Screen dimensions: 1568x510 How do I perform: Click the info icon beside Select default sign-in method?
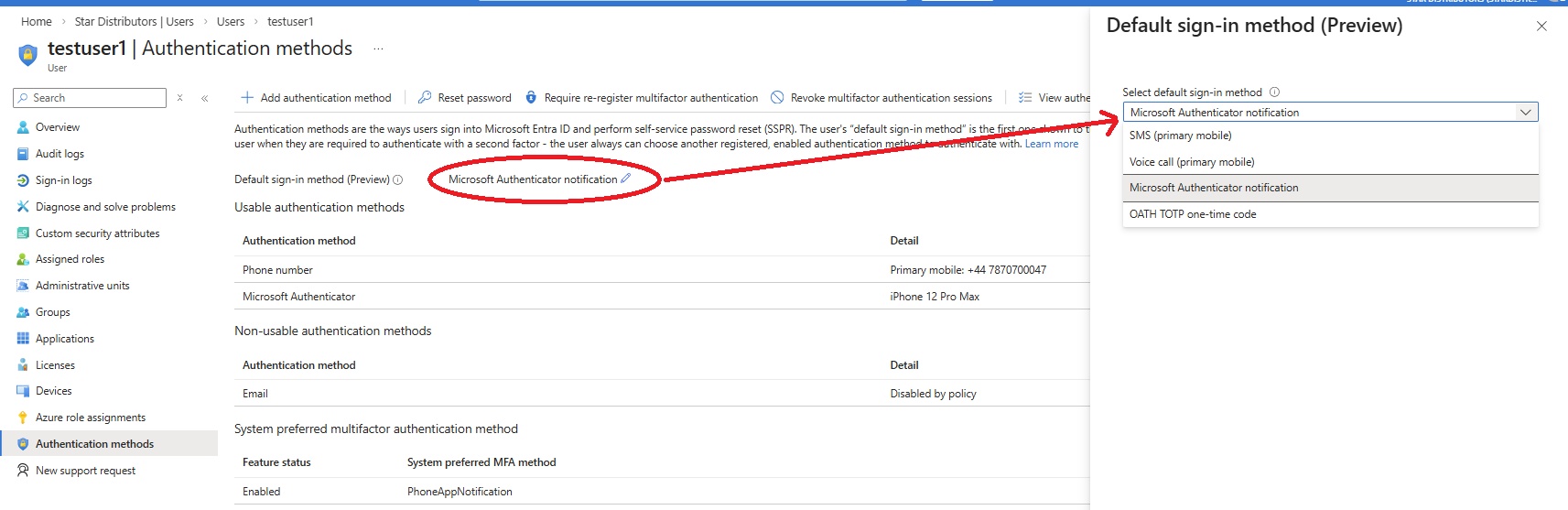point(1274,92)
